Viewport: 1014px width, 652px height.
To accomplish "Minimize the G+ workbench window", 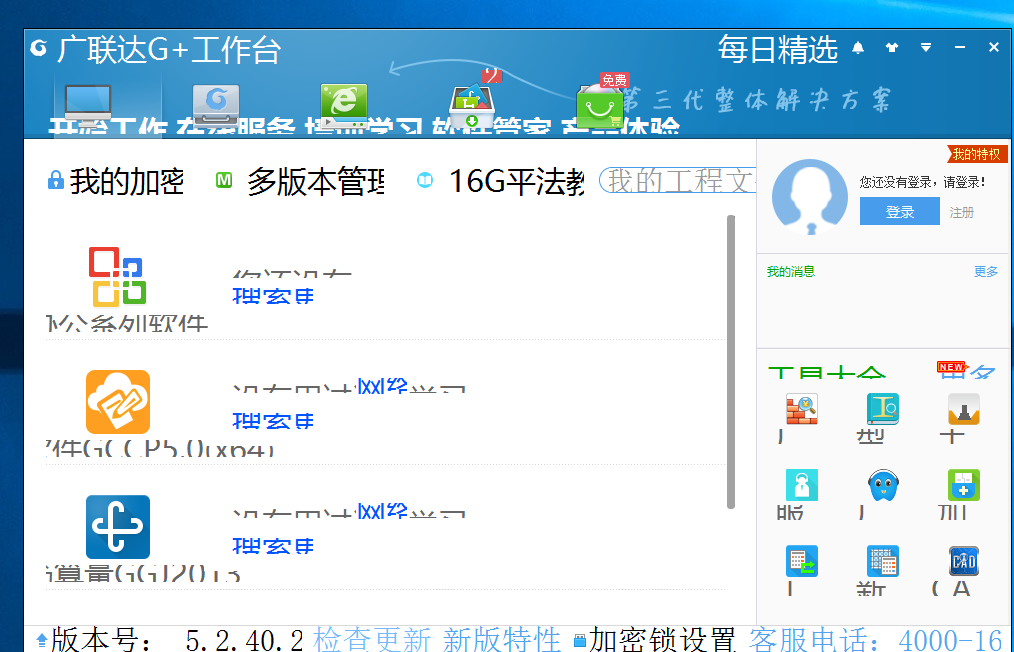I will tap(960, 48).
